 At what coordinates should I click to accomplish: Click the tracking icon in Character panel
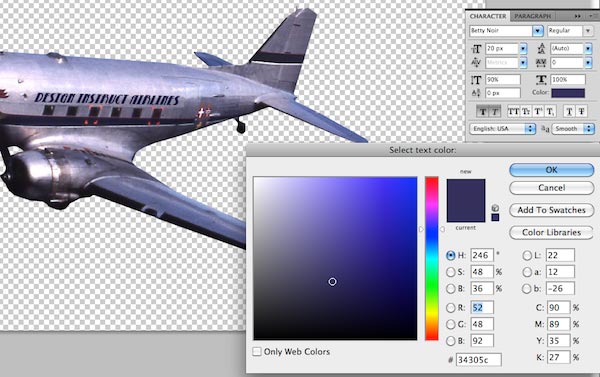[x=541, y=62]
